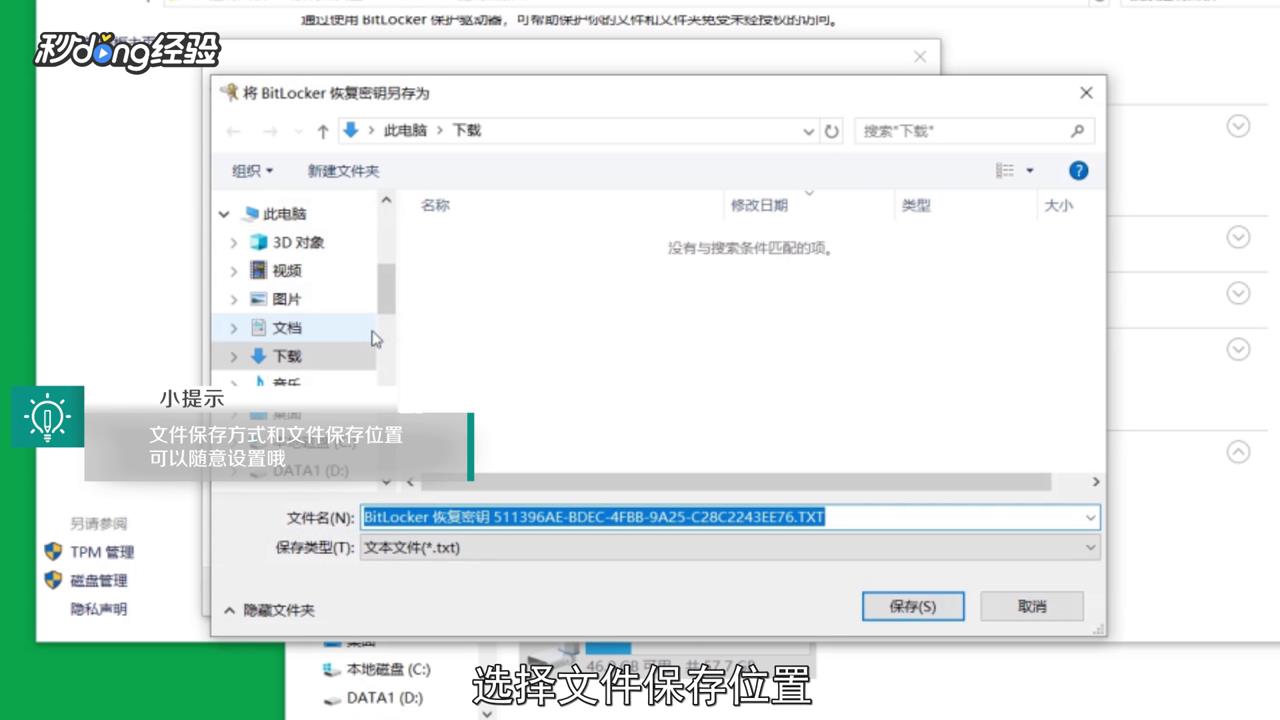Click the download icon in the address bar
Screen dimensions: 1280x720
(x=350, y=130)
